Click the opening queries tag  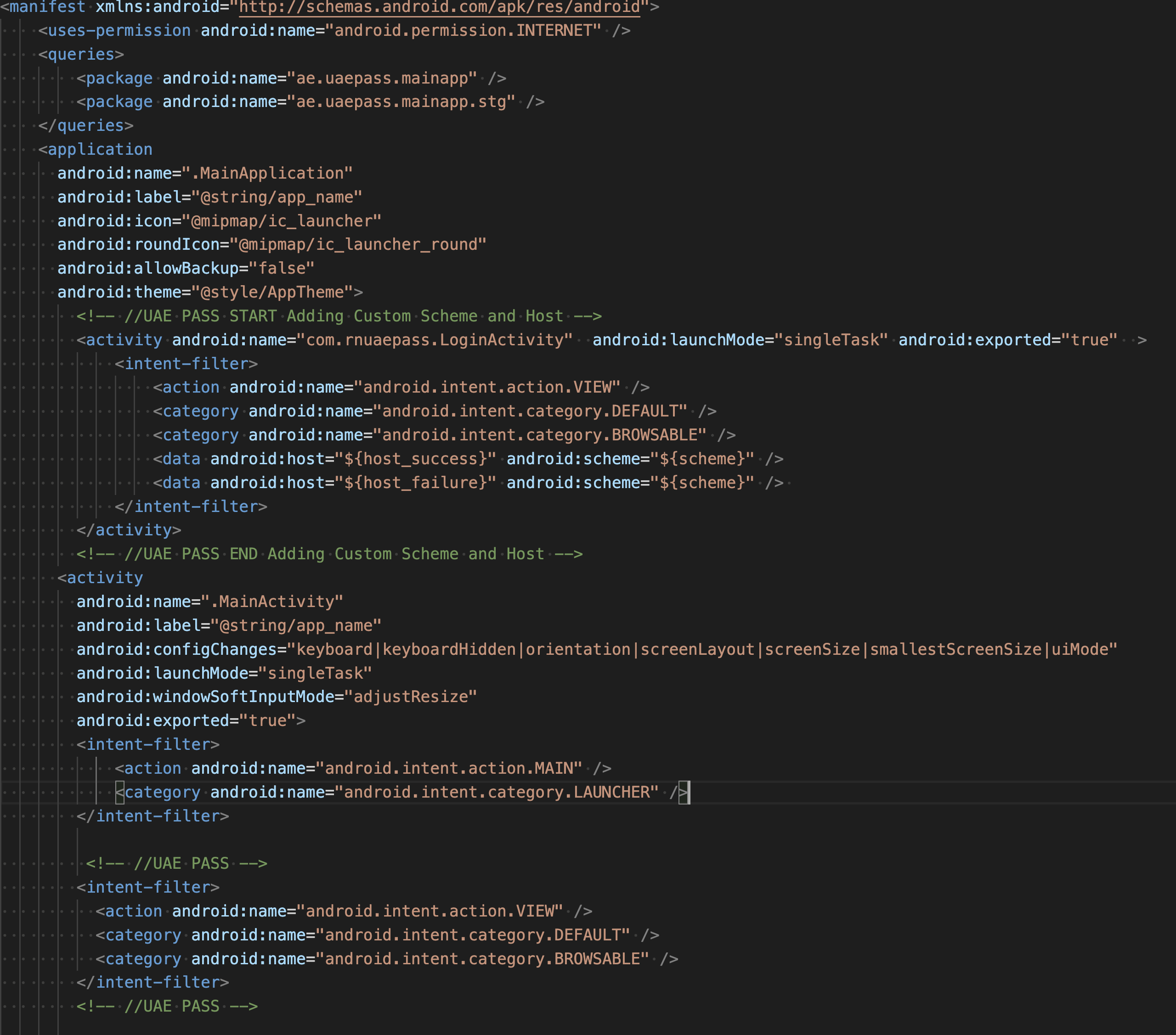point(81,55)
